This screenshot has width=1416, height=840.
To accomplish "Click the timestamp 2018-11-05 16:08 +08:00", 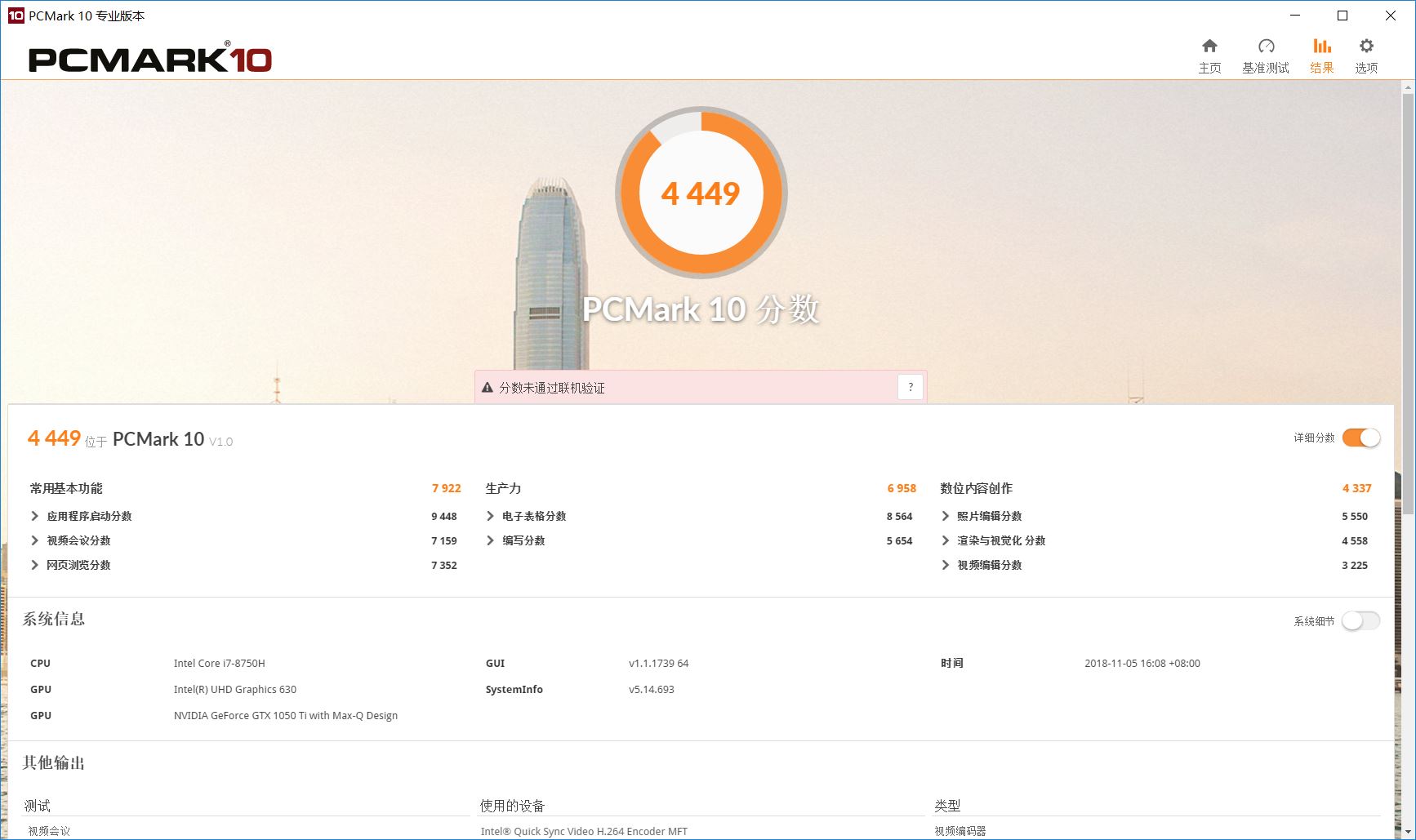I will tap(1142, 663).
